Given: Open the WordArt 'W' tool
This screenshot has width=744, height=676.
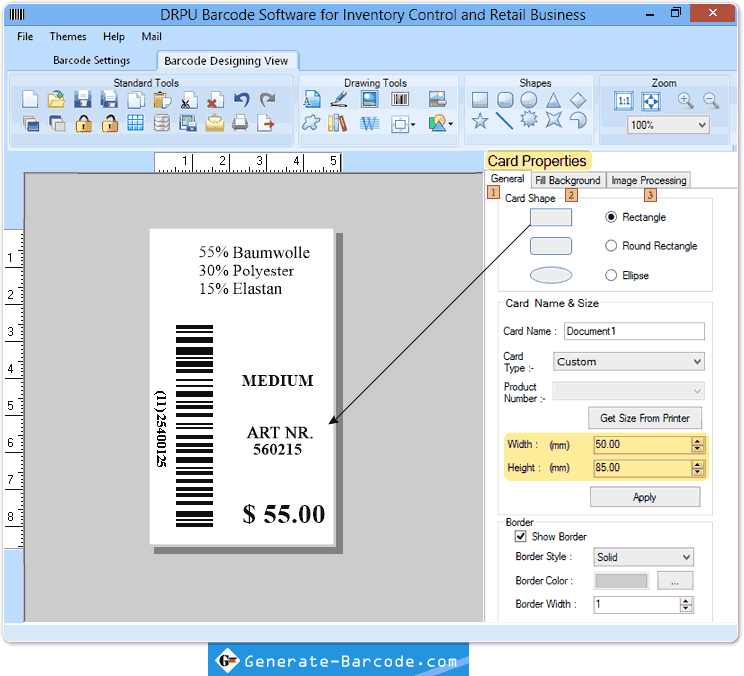Looking at the screenshot, I should coord(369,124).
